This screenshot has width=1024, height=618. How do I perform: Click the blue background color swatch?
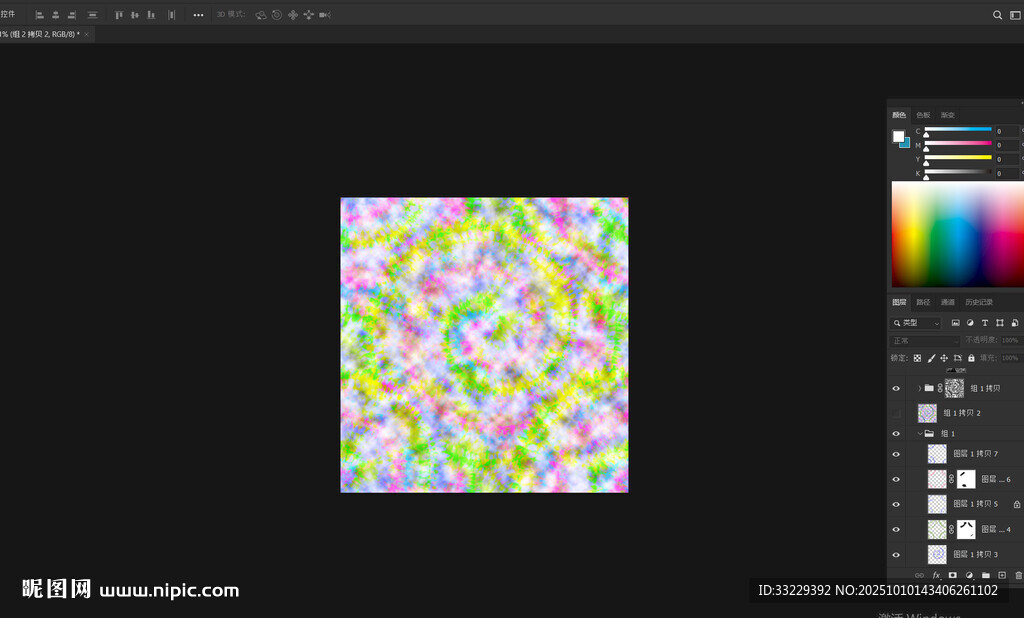pyautogui.click(x=906, y=144)
